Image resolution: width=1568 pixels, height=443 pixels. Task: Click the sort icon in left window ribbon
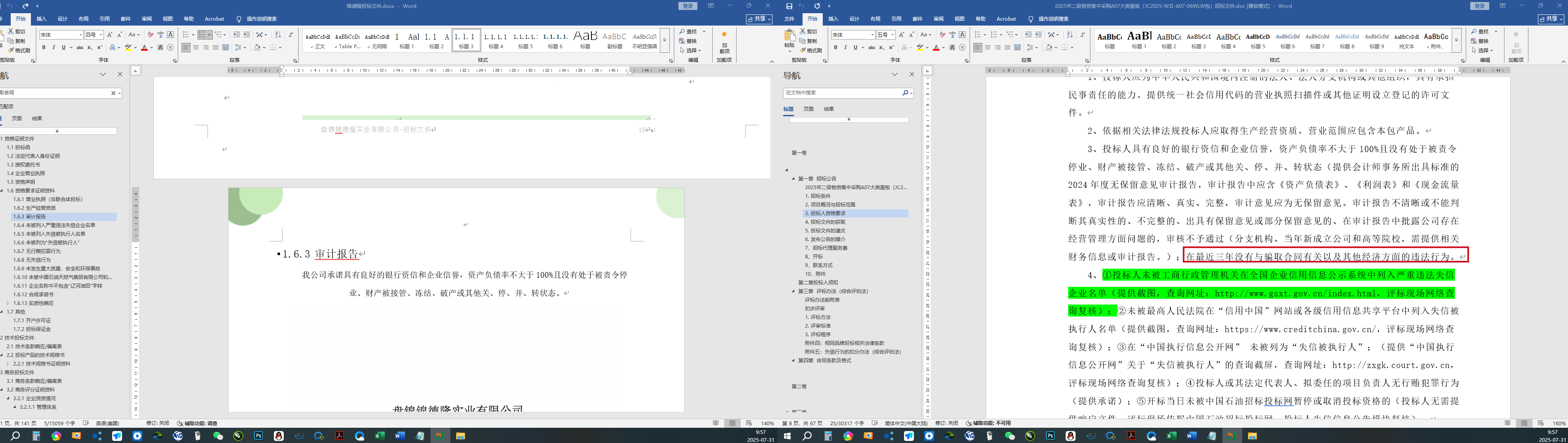[x=279, y=35]
